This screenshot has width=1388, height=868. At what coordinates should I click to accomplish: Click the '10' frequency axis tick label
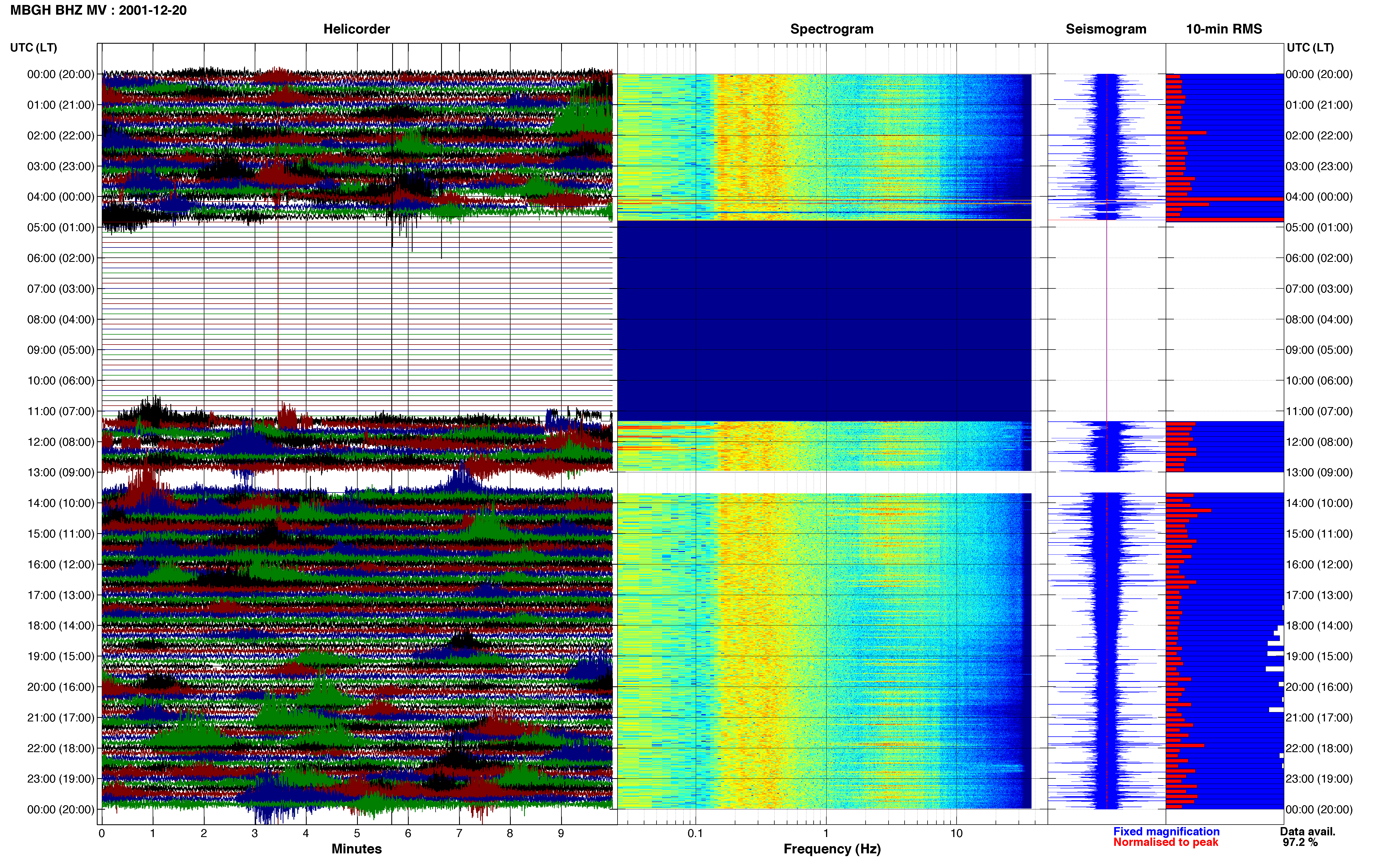point(956,833)
